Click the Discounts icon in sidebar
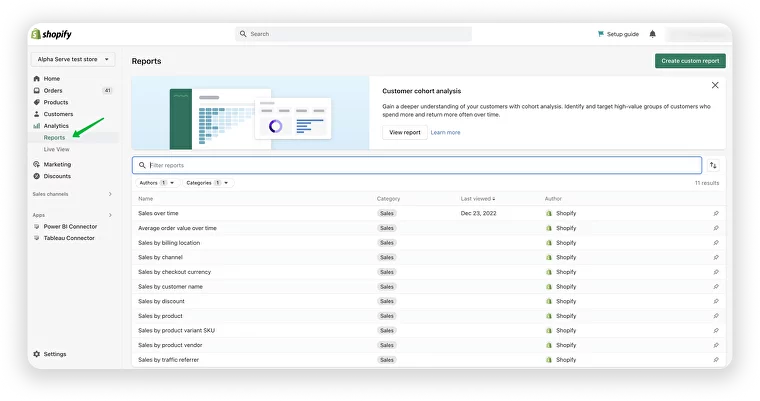 pyautogui.click(x=36, y=176)
